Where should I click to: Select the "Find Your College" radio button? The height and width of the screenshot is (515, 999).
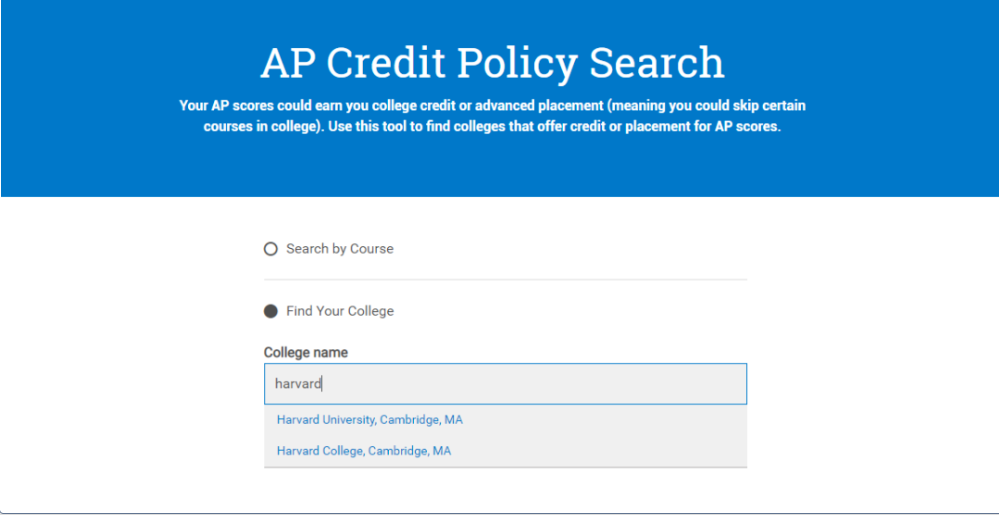click(270, 311)
